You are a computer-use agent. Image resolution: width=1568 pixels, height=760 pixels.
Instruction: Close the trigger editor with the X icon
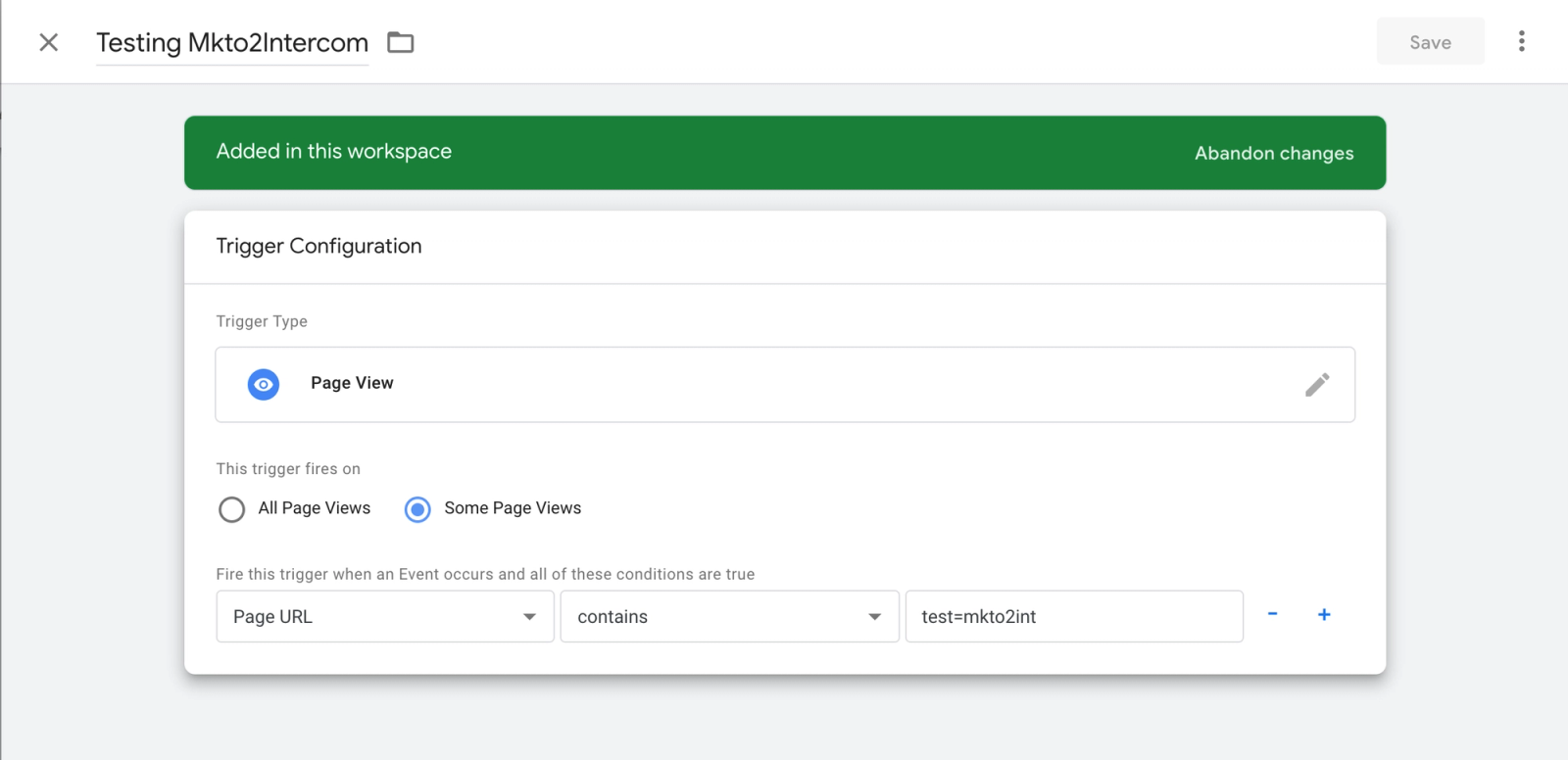coord(48,42)
